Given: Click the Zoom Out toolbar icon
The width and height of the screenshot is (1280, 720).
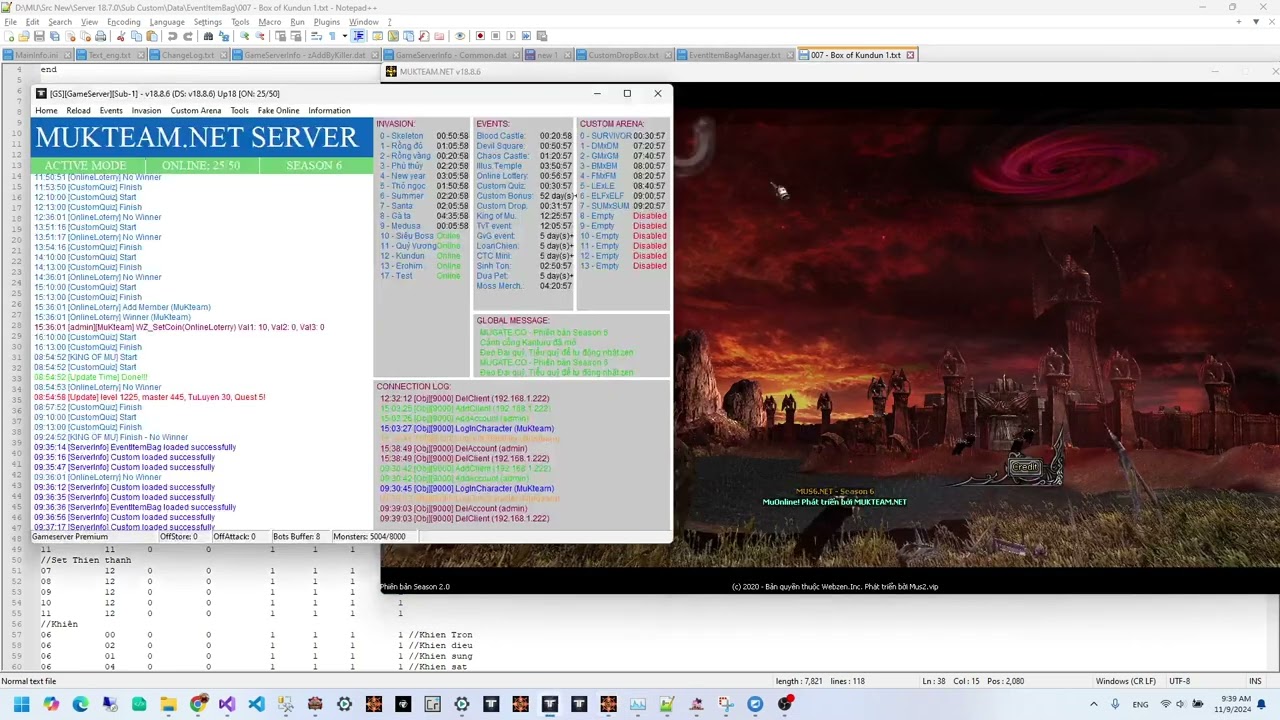Looking at the screenshot, I should click(259, 36).
